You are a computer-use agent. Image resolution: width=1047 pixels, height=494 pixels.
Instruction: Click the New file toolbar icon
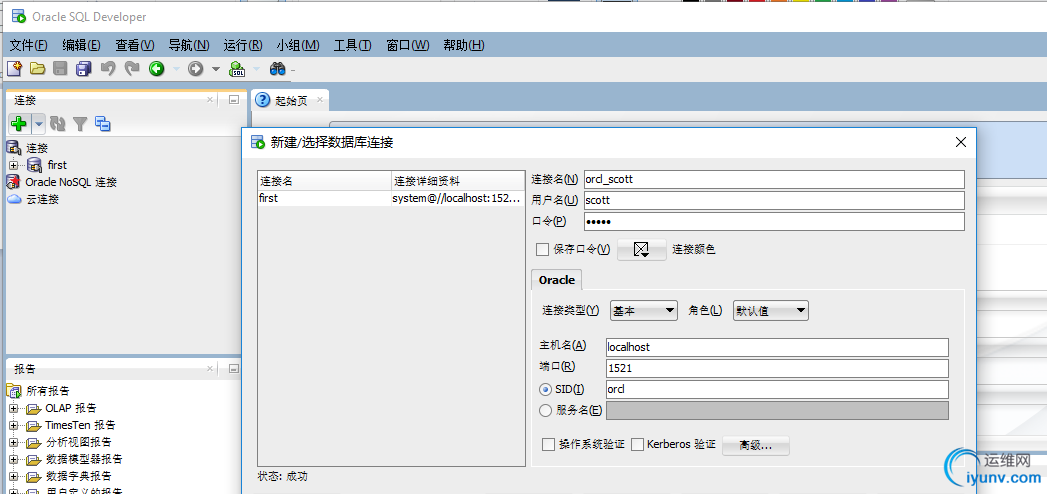(14, 68)
